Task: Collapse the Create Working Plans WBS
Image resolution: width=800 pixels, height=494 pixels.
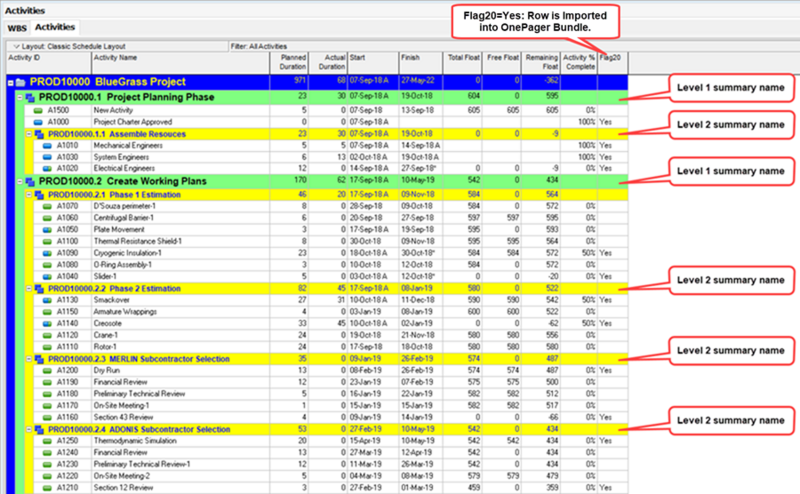Action: 20,181
